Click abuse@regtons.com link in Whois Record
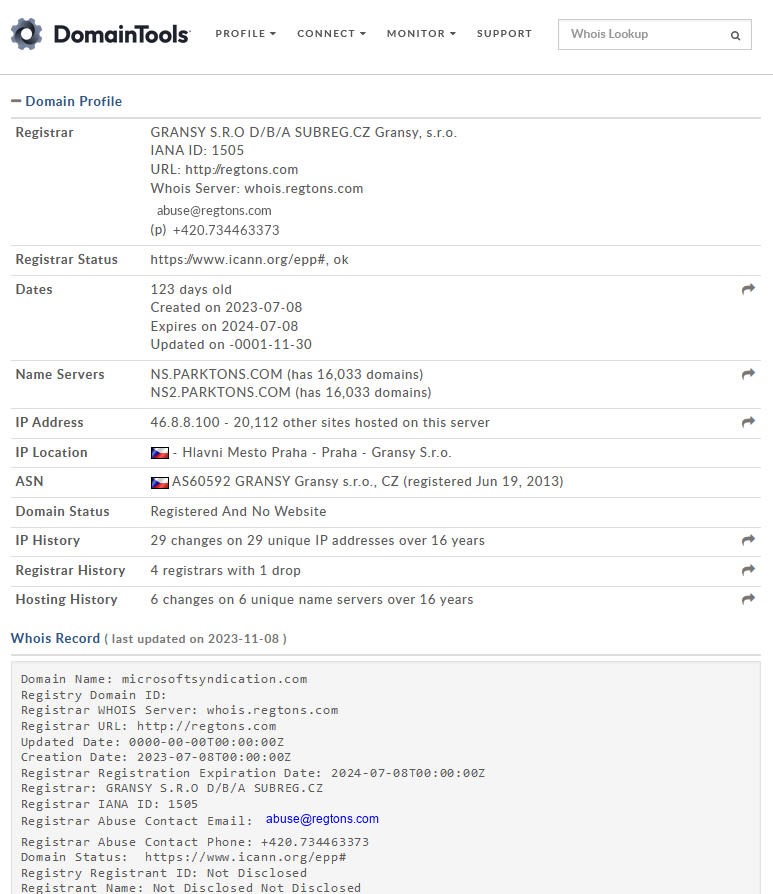 (322, 819)
